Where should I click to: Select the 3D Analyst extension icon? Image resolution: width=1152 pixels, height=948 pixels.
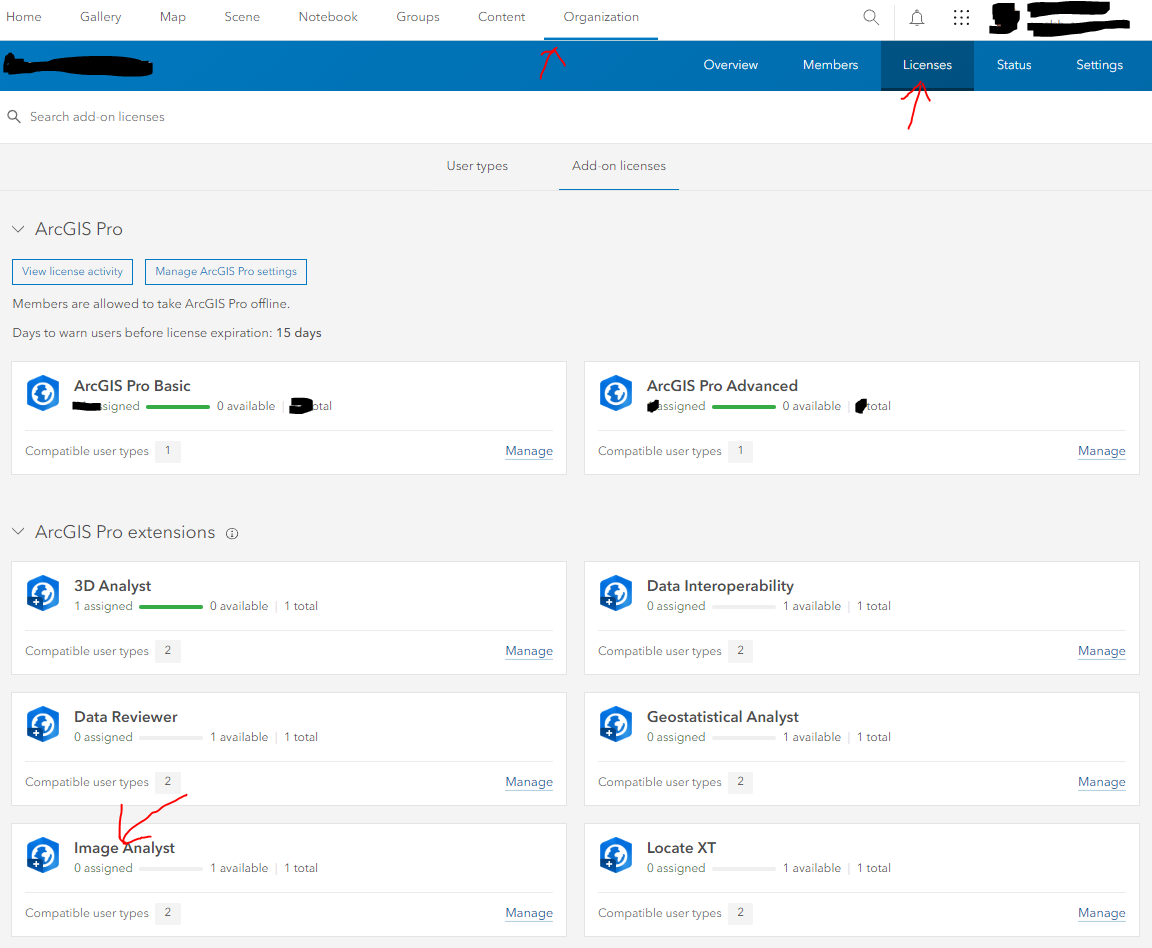click(42, 593)
